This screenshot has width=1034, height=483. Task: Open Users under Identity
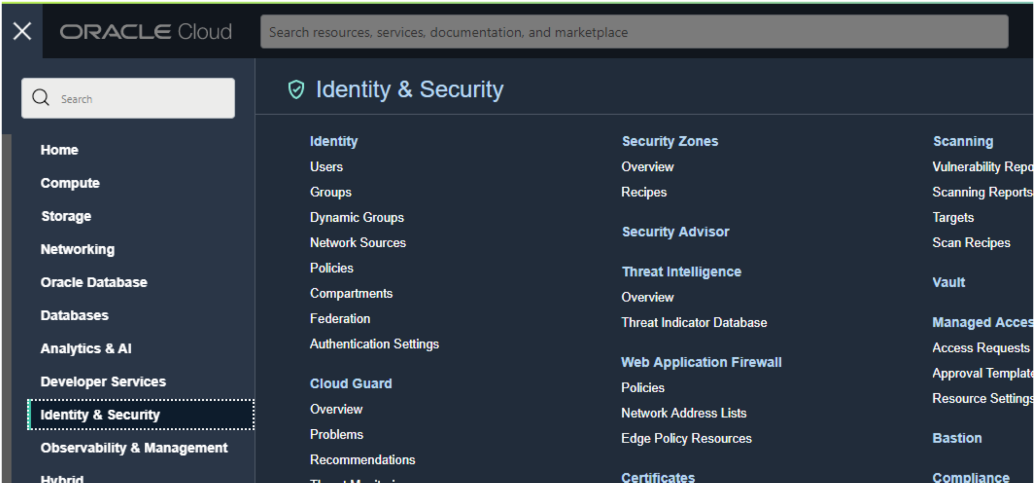coord(326,167)
